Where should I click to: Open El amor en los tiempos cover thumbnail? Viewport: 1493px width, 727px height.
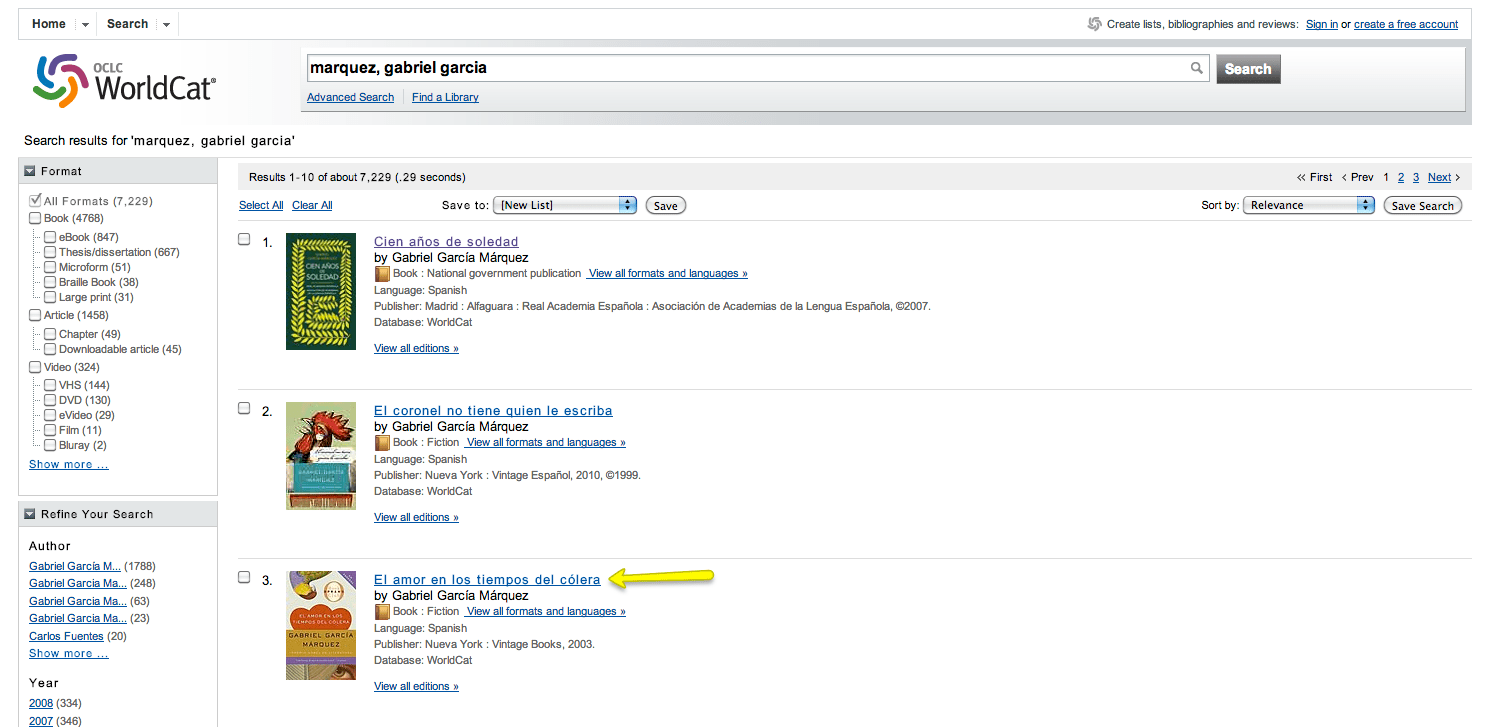tap(321, 625)
